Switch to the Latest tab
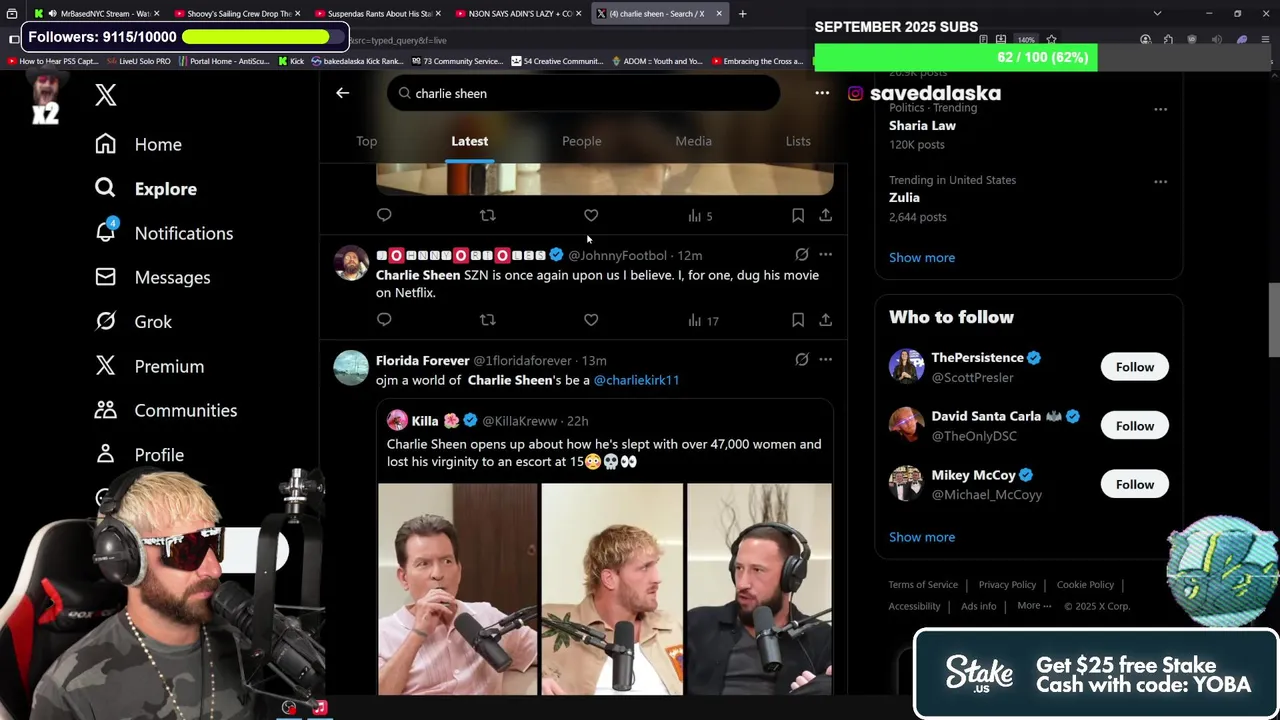Image resolution: width=1280 pixels, height=720 pixels. pyautogui.click(x=469, y=141)
